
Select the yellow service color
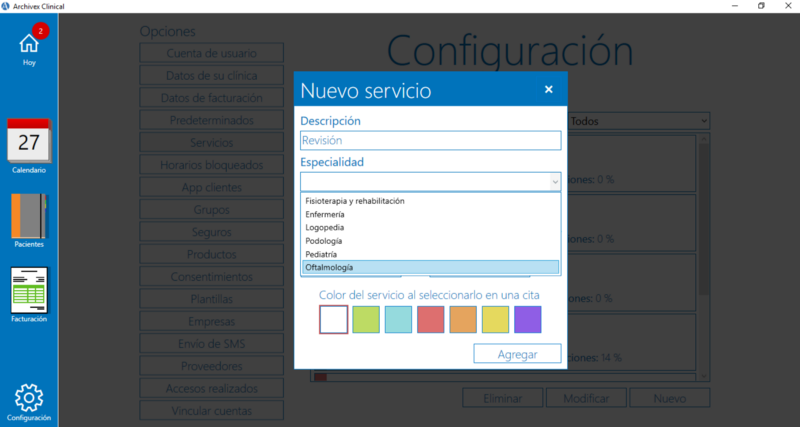pyautogui.click(x=495, y=319)
